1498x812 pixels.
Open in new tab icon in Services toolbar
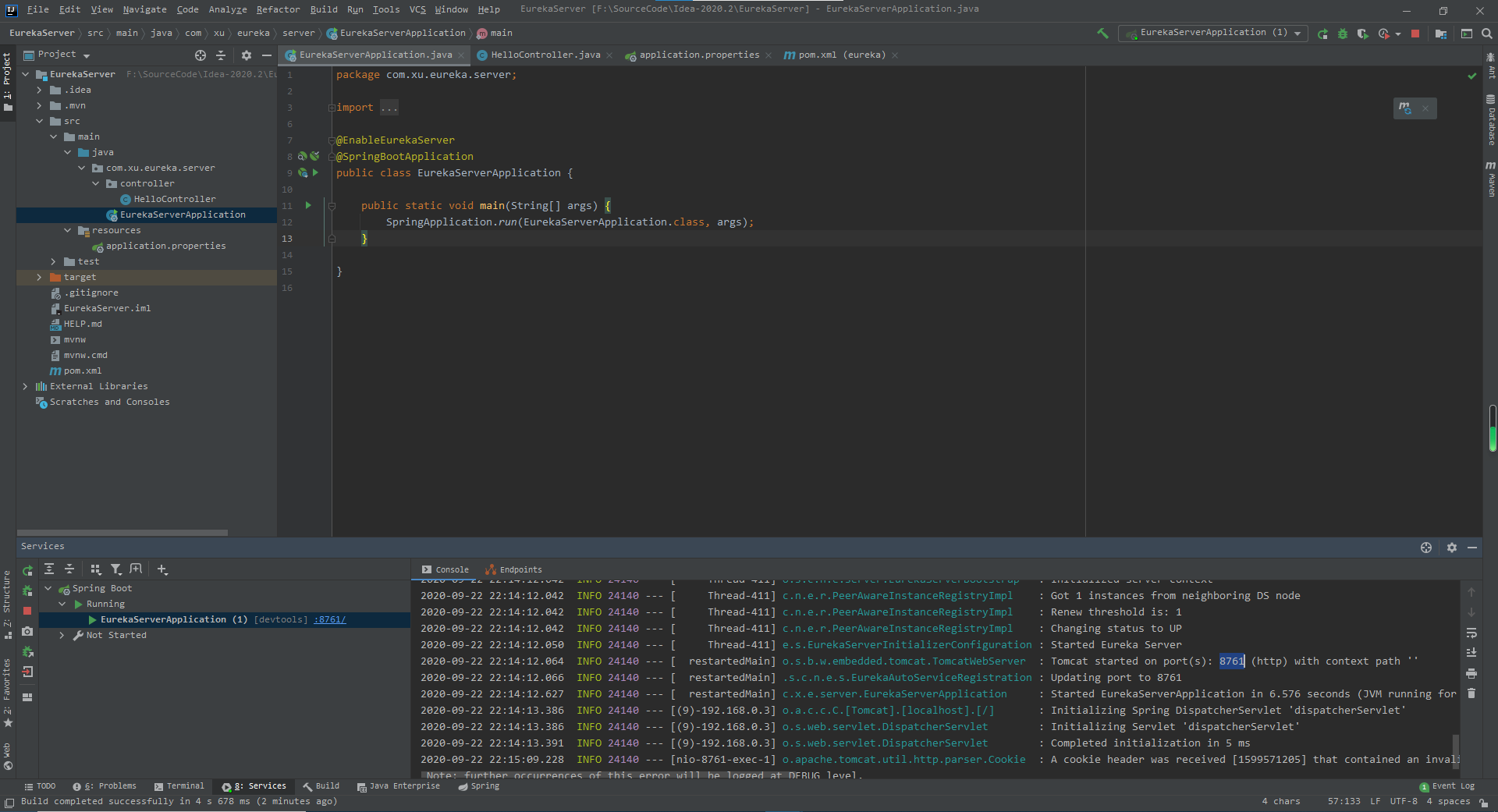[x=136, y=569]
